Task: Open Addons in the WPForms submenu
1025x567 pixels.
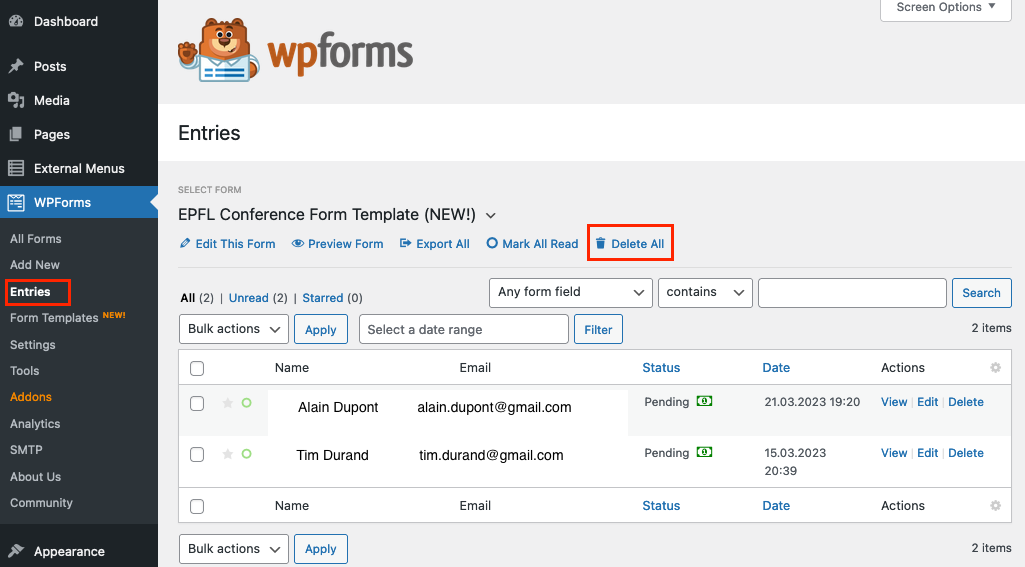Action: [31, 397]
